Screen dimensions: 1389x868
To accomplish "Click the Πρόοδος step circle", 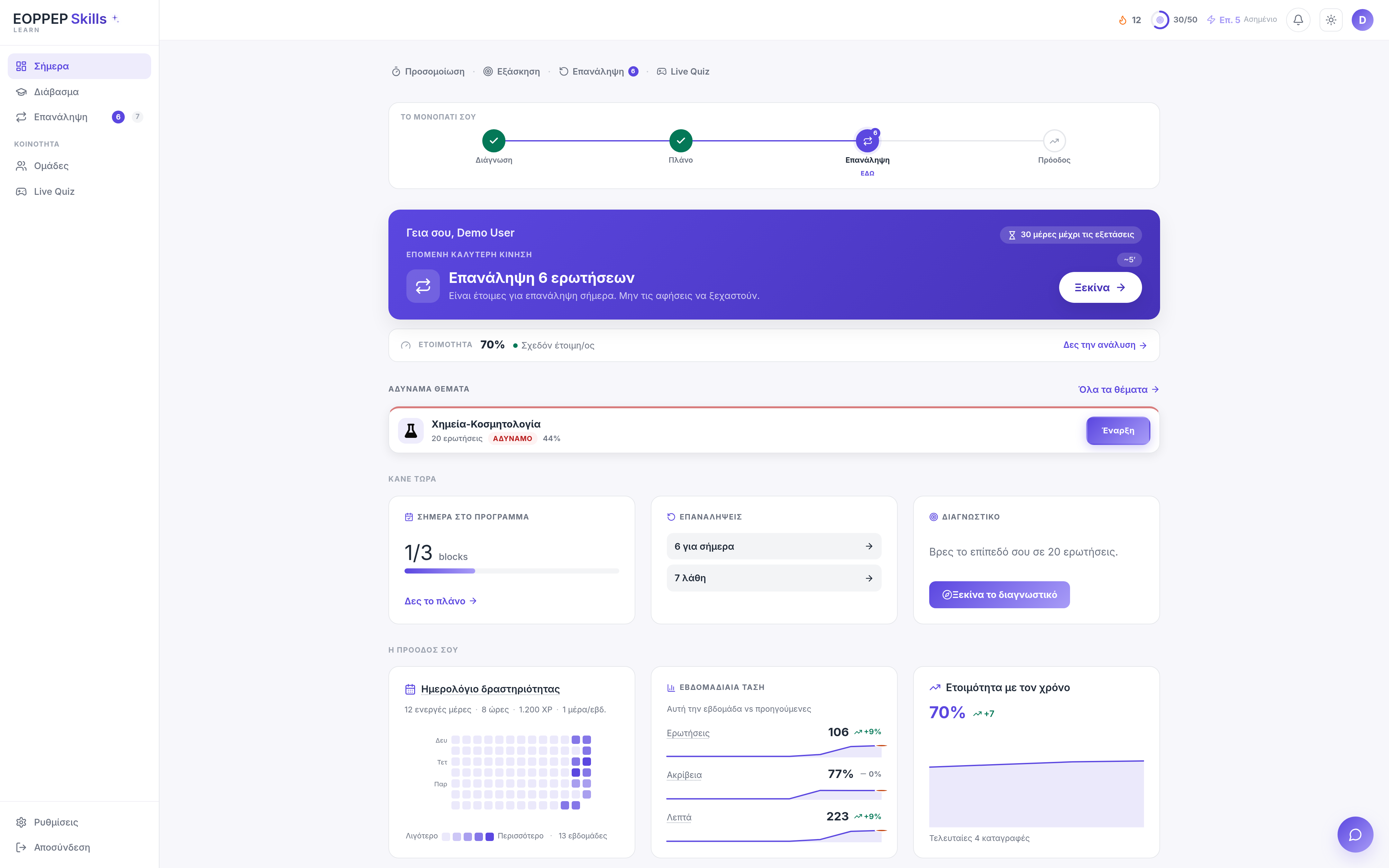I will tap(1054, 141).
